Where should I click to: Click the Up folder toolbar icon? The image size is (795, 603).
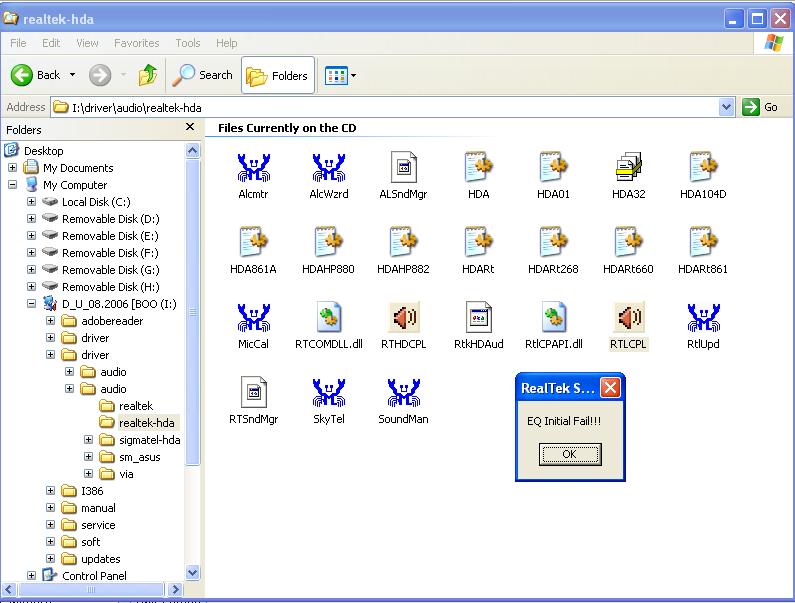point(148,75)
